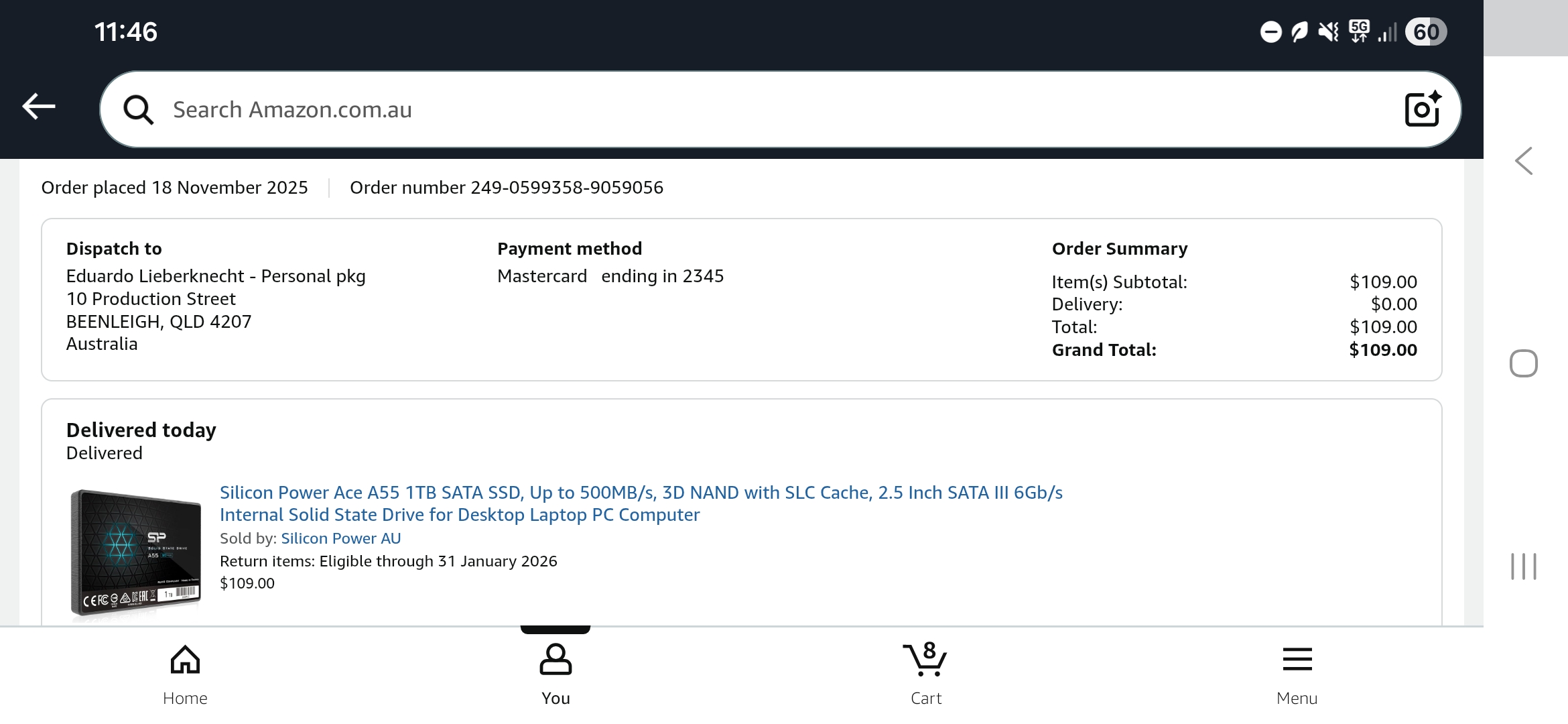Viewport: 1568px width, 724px height.
Task: Open the Cart tab with 8 items
Action: tap(925, 672)
